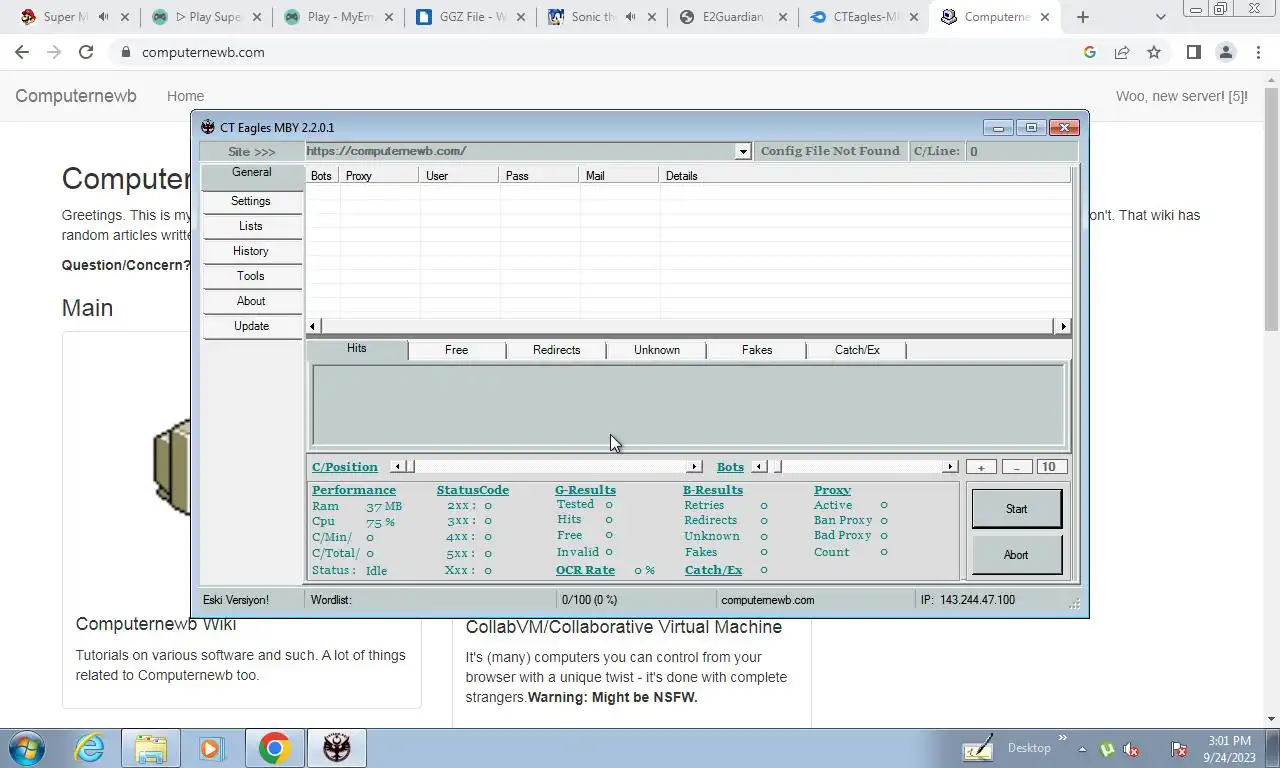Reload the page with refresh icon

tap(86, 52)
